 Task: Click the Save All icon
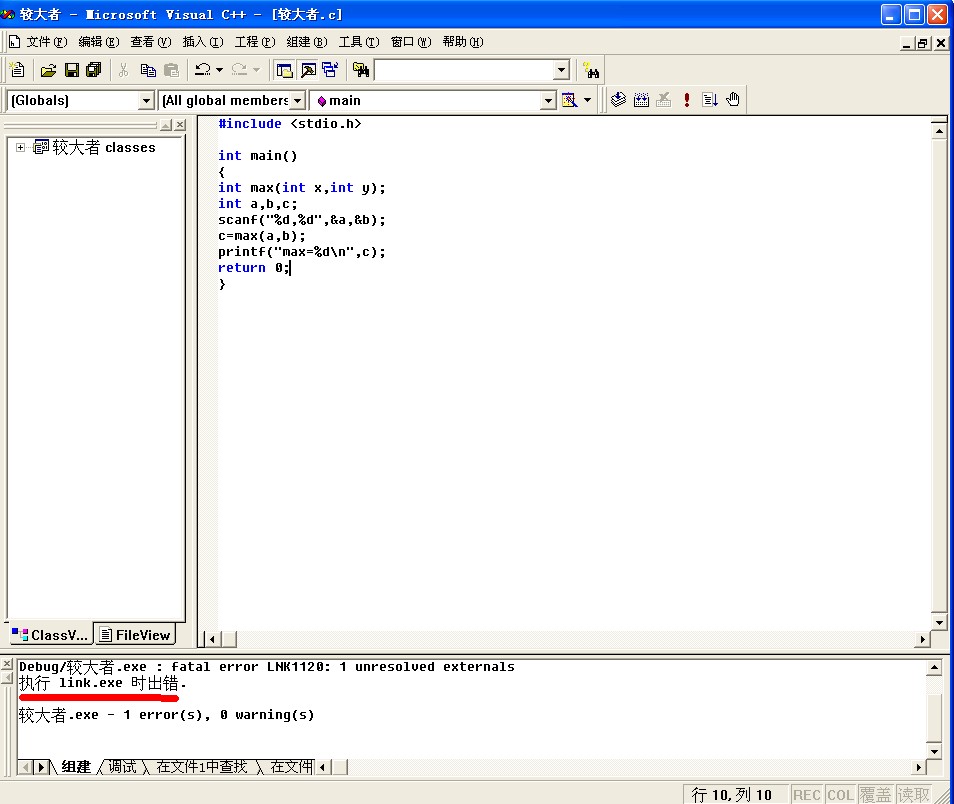93,70
